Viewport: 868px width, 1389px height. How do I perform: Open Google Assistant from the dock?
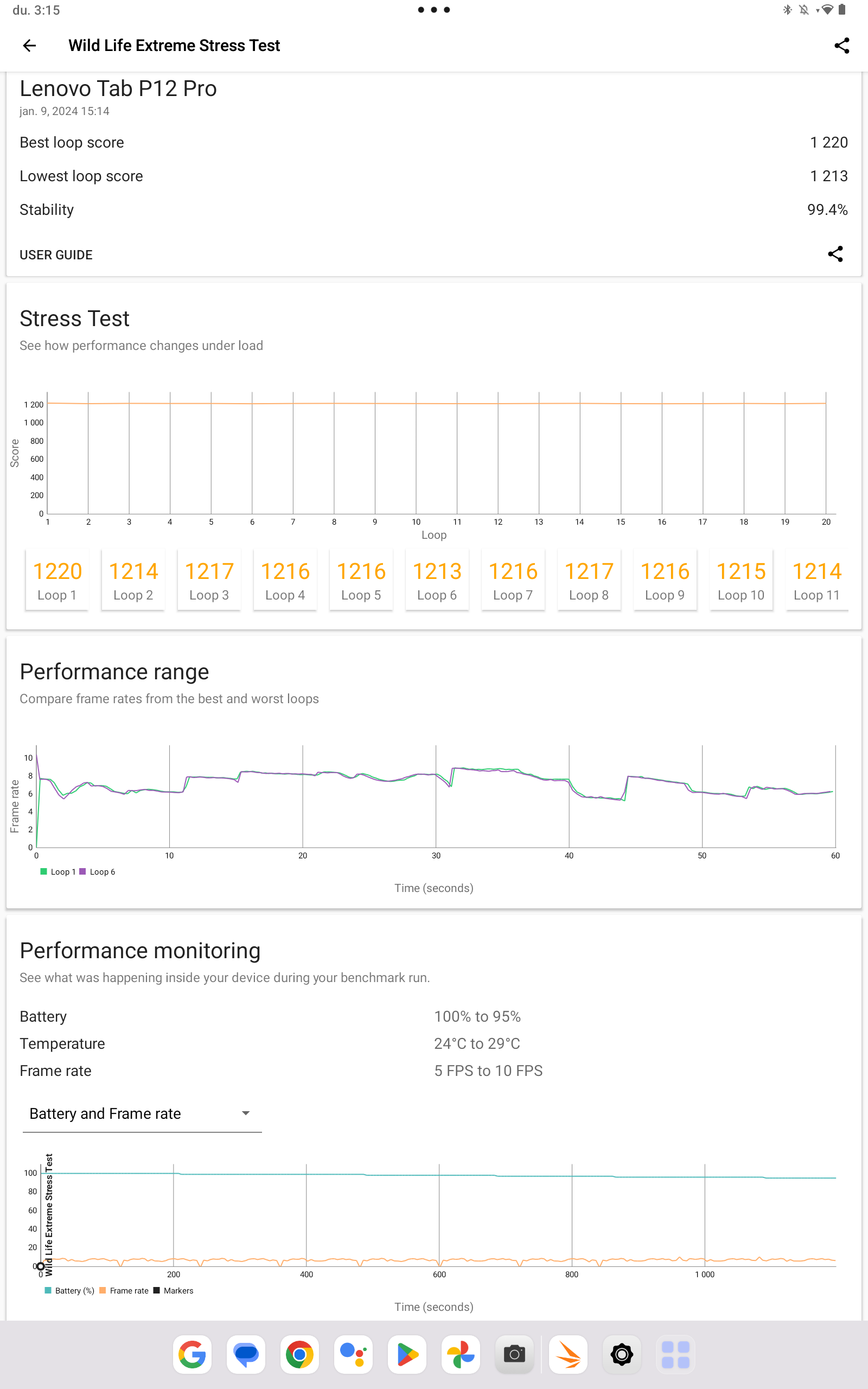point(354,1355)
